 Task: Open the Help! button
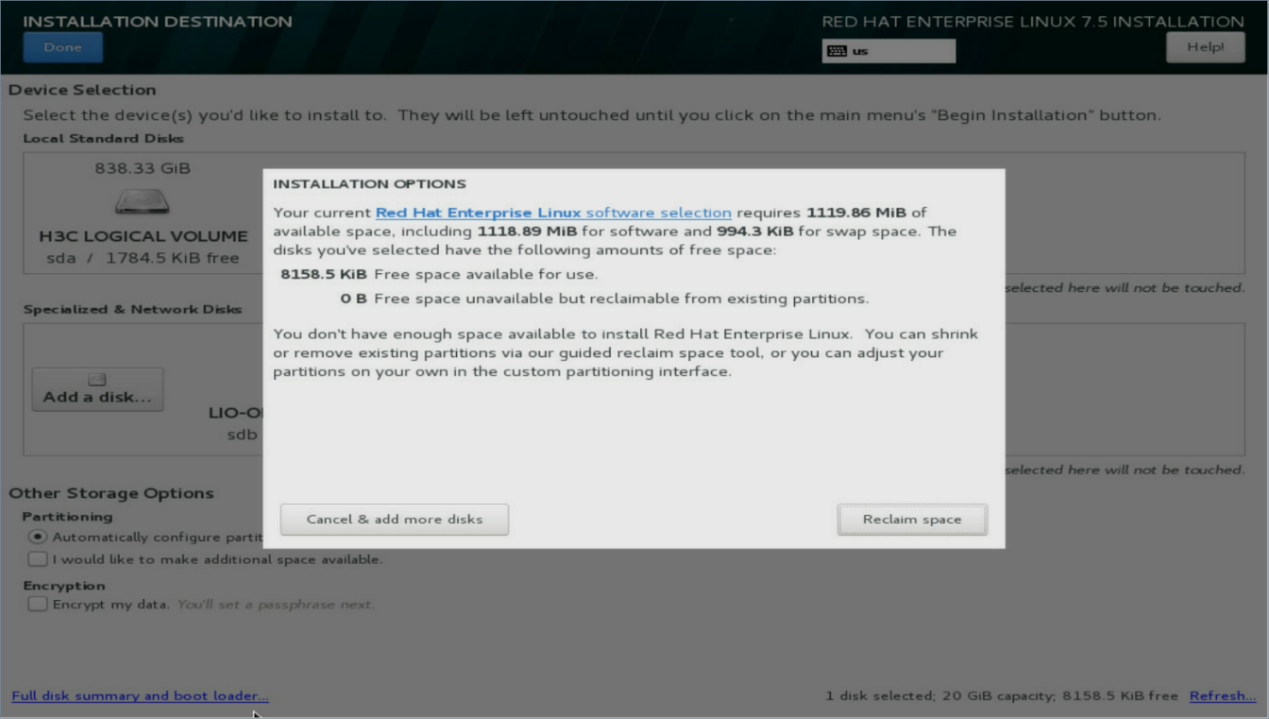point(1205,47)
